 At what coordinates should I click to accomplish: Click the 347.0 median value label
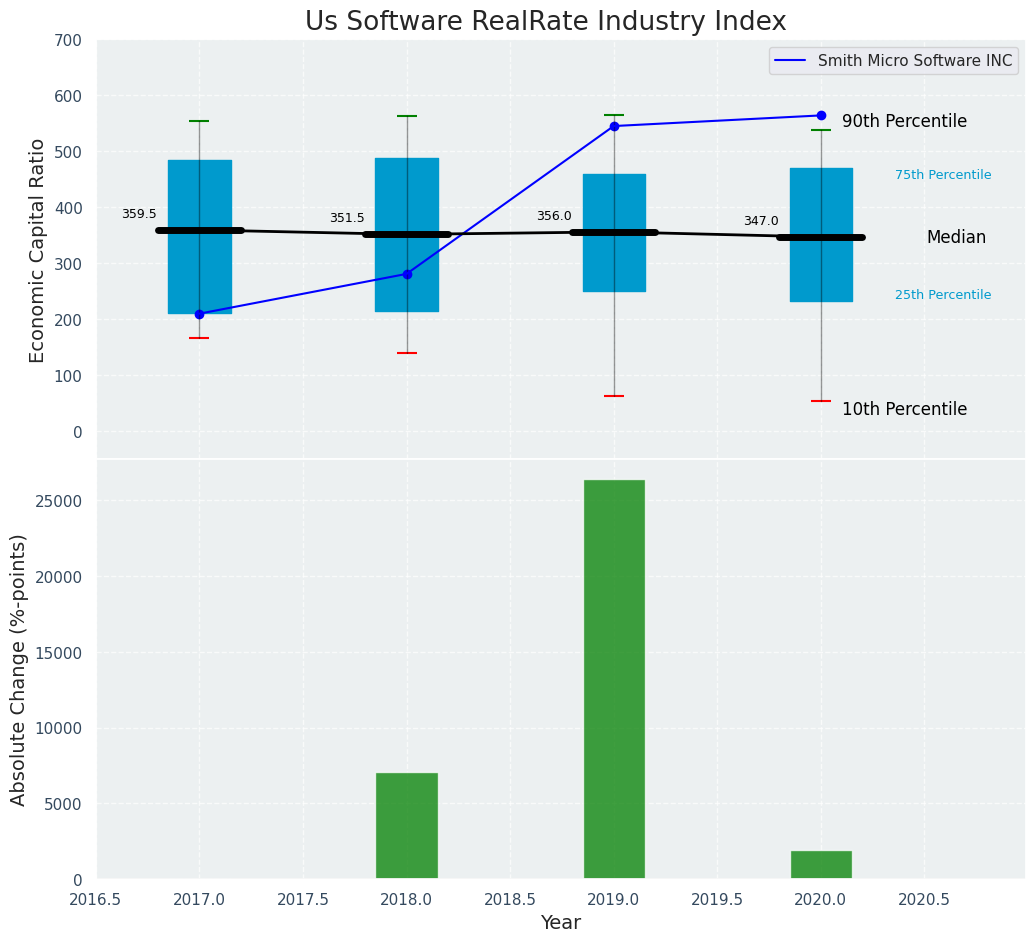tap(760, 221)
